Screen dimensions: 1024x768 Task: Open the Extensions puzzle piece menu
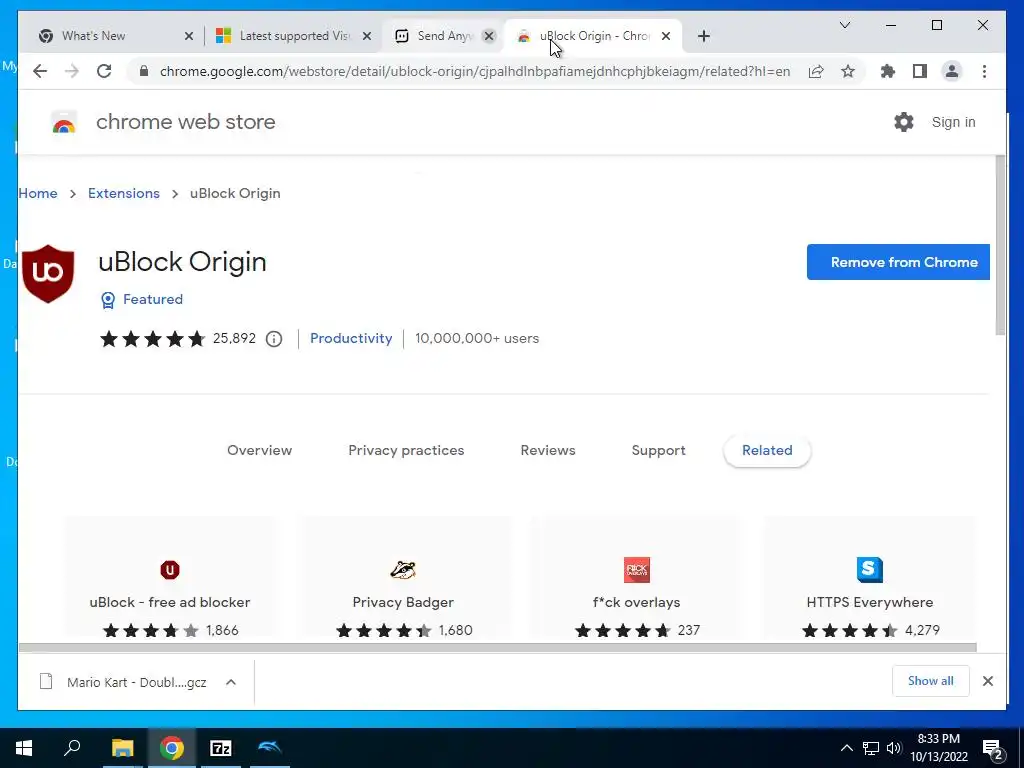pyautogui.click(x=888, y=71)
